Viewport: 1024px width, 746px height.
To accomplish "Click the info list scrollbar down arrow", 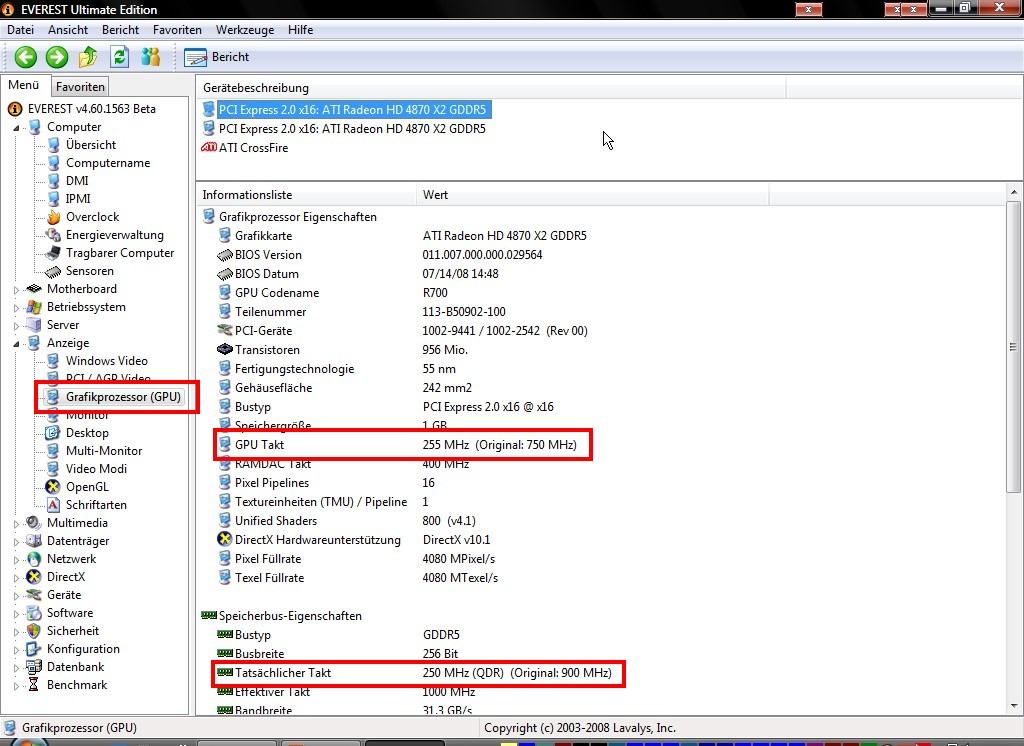I will [1014, 706].
